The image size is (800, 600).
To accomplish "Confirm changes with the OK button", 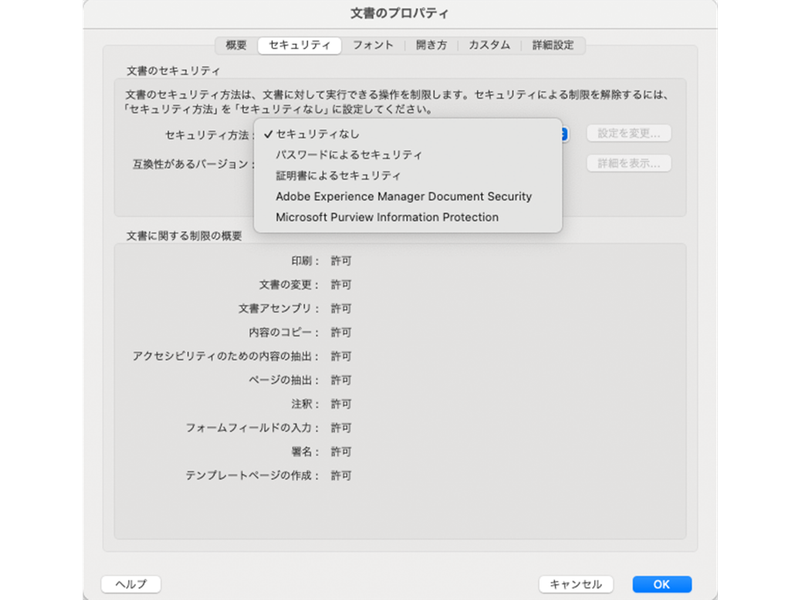I will (x=662, y=584).
